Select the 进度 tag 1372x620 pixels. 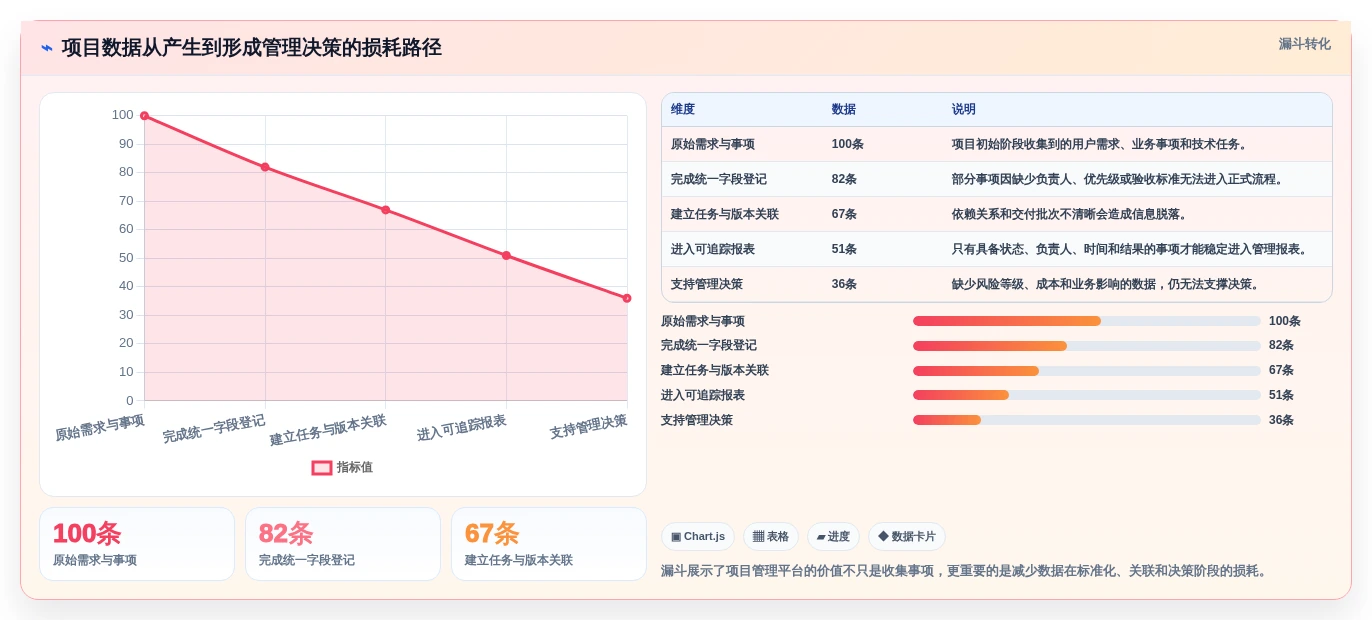(x=833, y=537)
